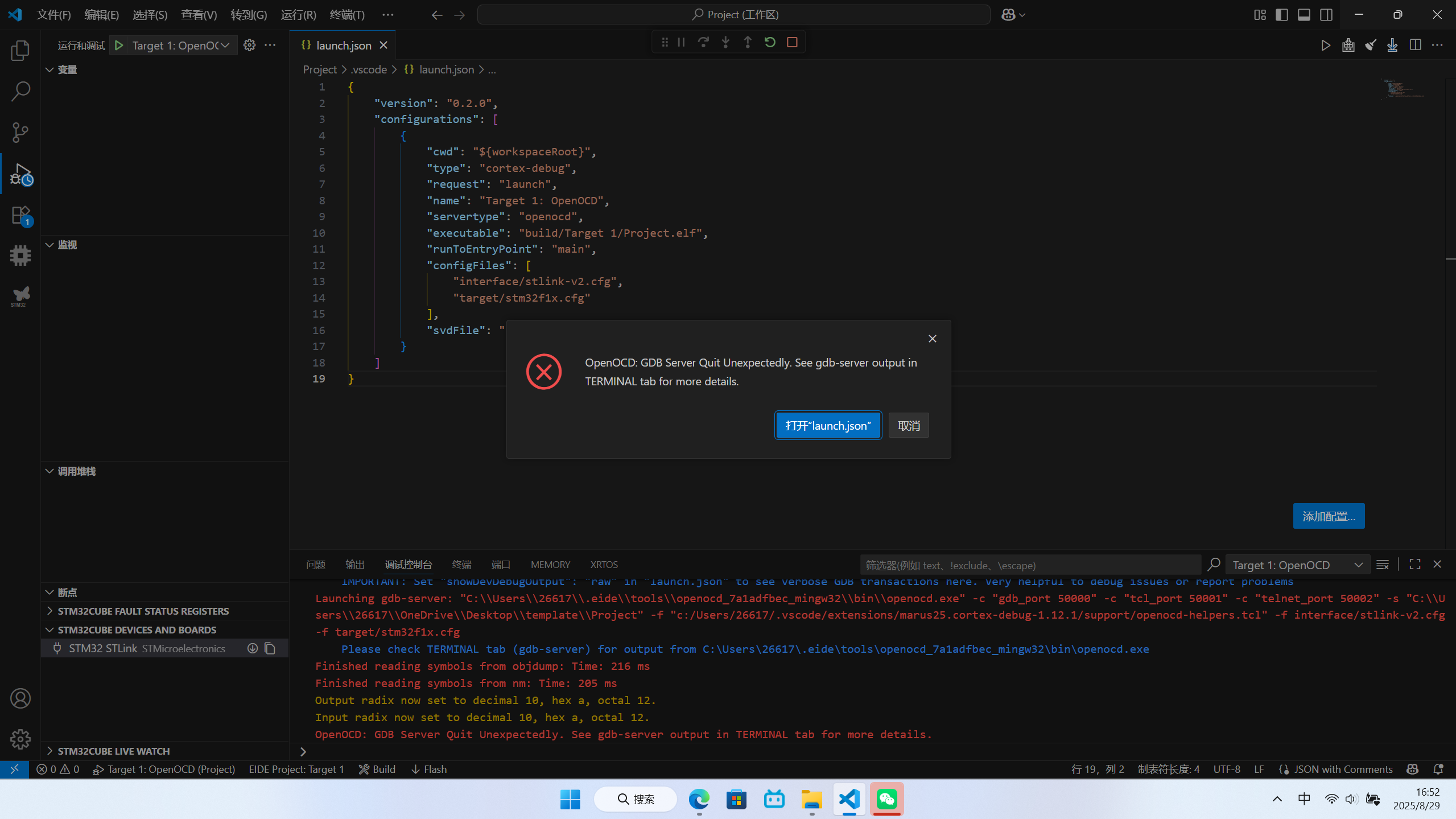Open the EIDE chip icon view
The width and height of the screenshot is (1456, 819).
pyautogui.click(x=20, y=256)
